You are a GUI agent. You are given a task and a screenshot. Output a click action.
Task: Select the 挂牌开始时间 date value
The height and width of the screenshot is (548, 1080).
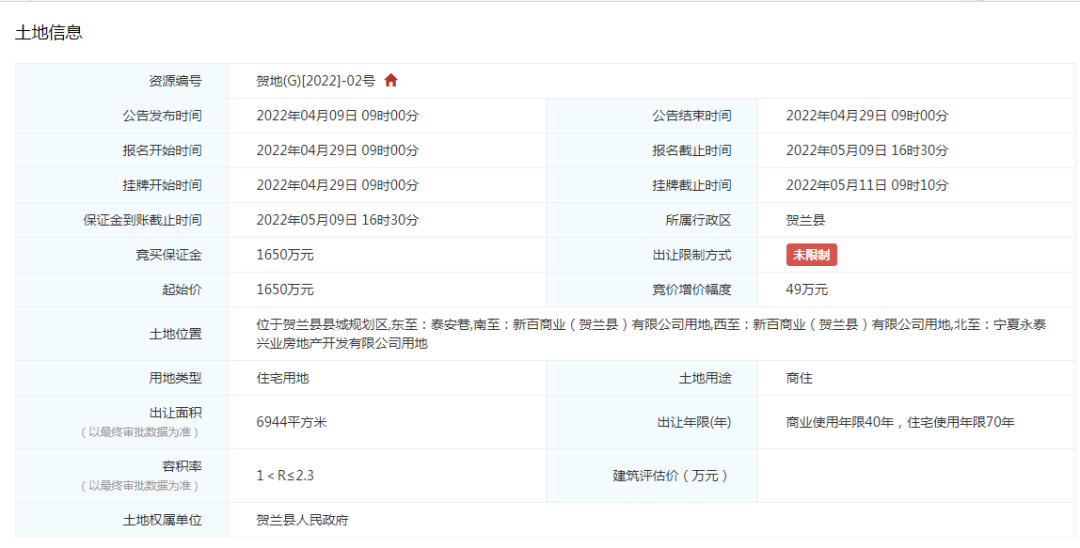pos(338,185)
